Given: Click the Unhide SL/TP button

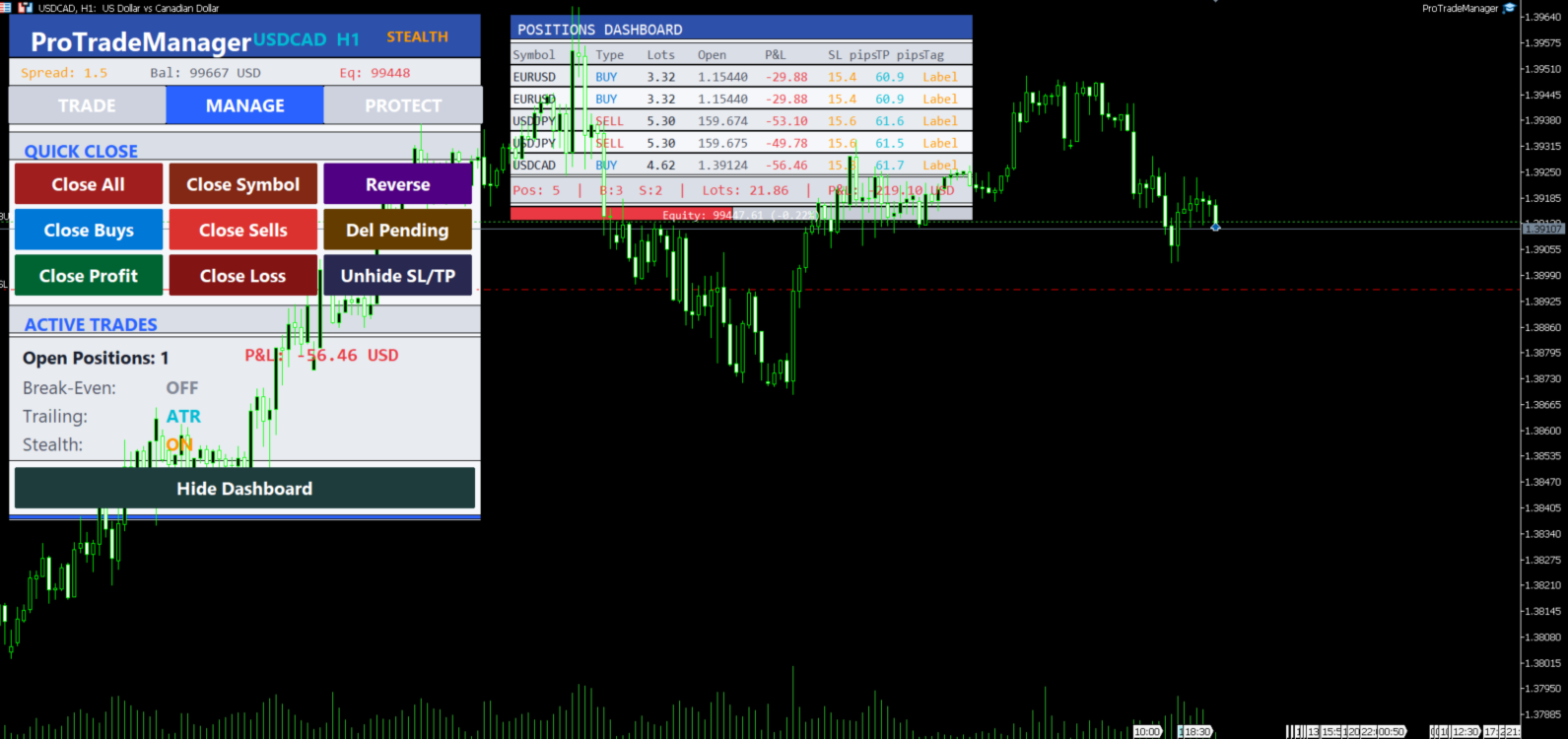Looking at the screenshot, I should [398, 276].
